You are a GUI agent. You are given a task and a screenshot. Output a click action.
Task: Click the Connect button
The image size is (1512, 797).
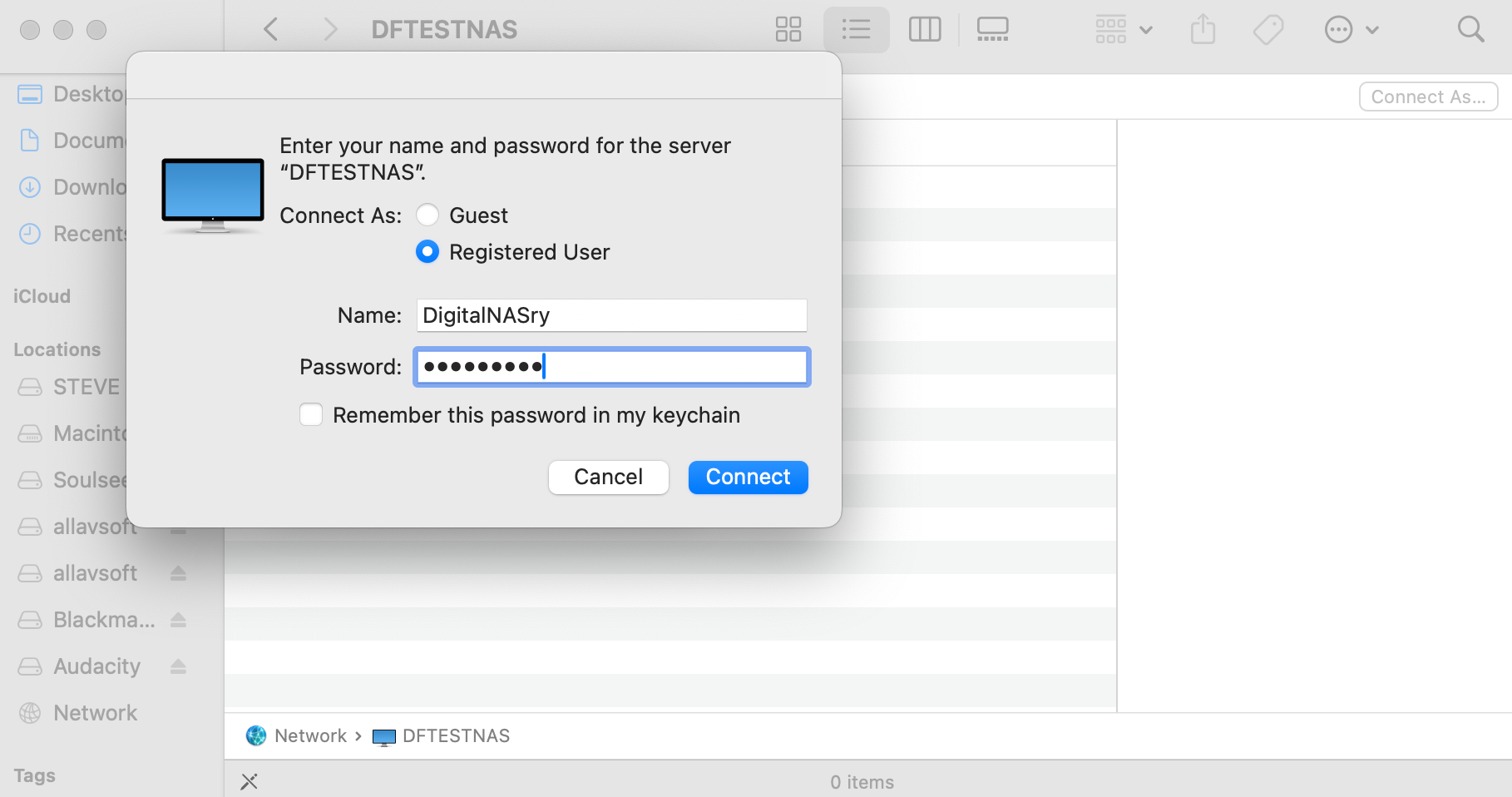click(x=749, y=478)
